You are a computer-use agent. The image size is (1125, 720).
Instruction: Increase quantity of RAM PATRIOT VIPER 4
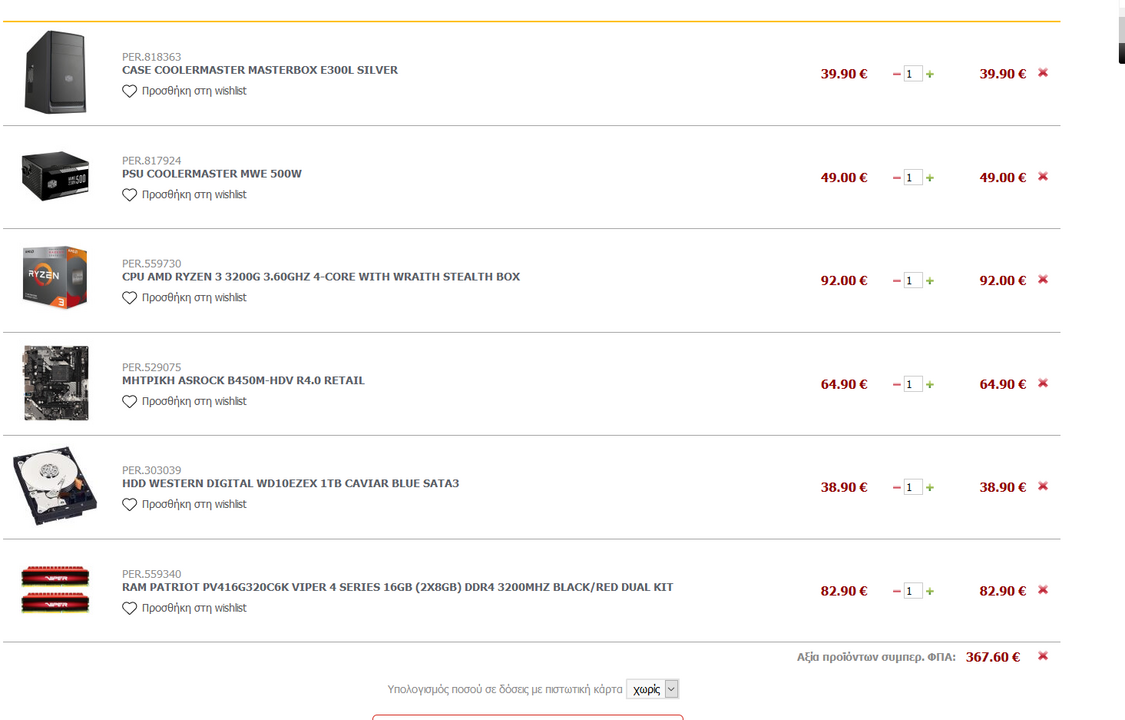(x=930, y=591)
